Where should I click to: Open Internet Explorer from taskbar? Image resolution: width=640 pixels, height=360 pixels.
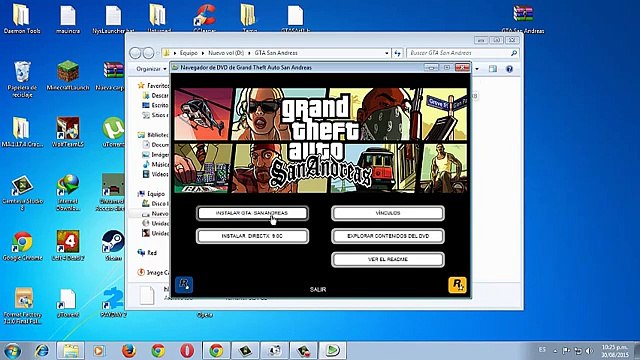(41, 351)
